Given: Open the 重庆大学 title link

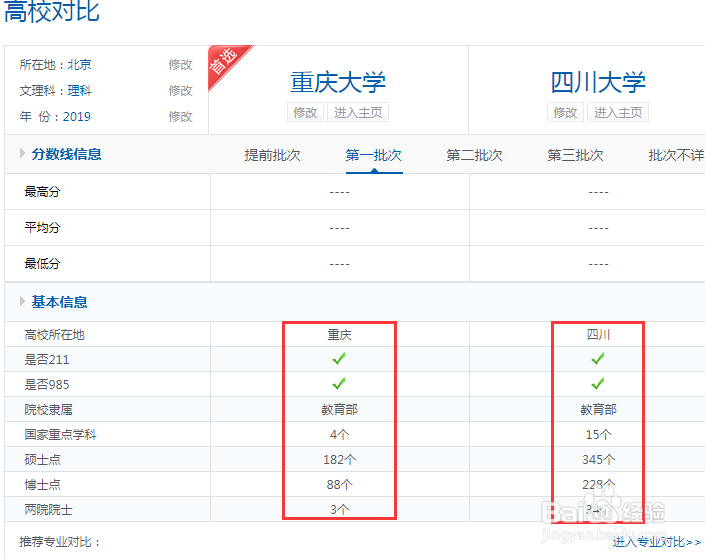Looking at the screenshot, I should tap(338, 82).
